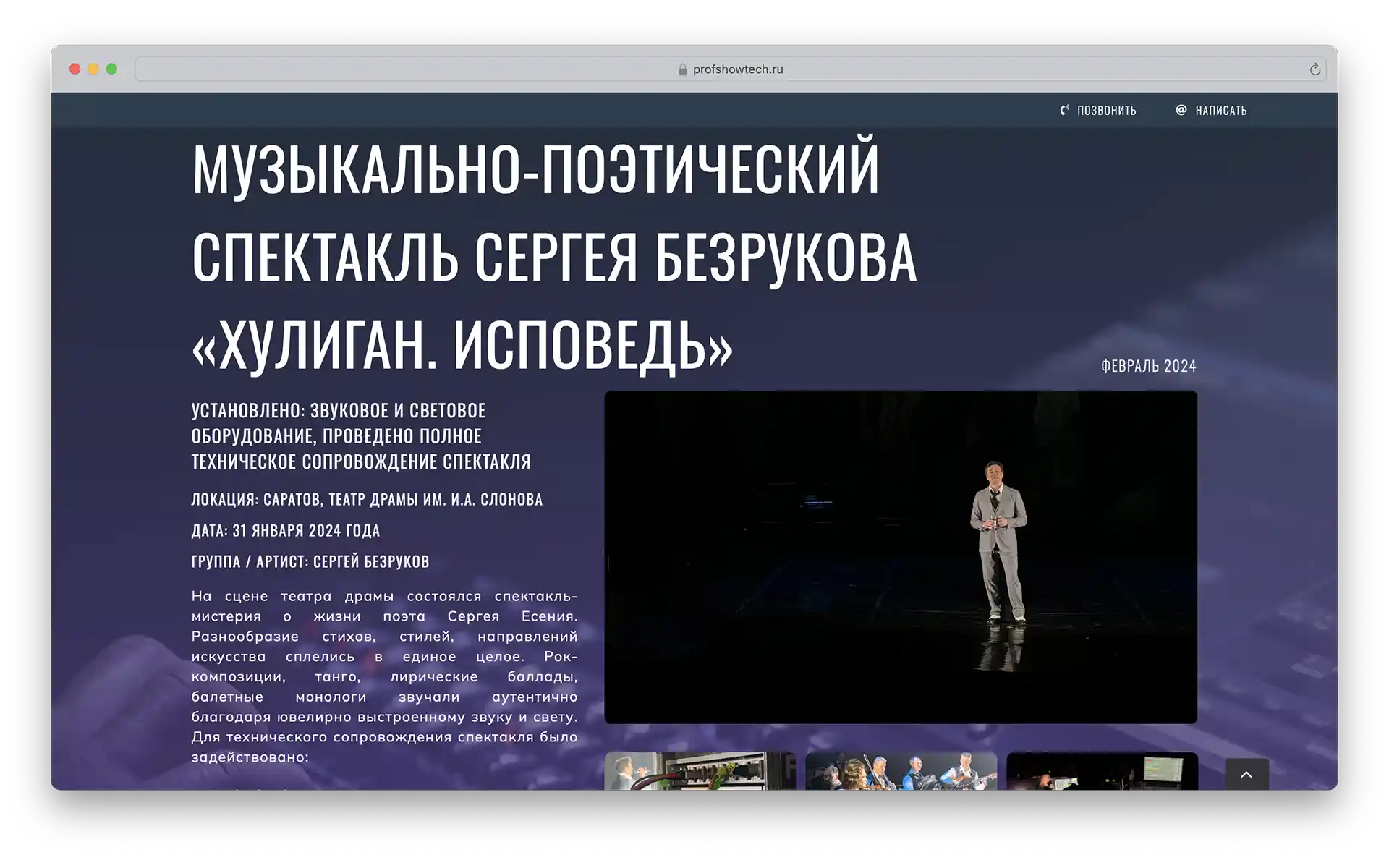Open the thumbnail showing the control monitor
The width and height of the screenshot is (1389, 868).
pos(1102,771)
